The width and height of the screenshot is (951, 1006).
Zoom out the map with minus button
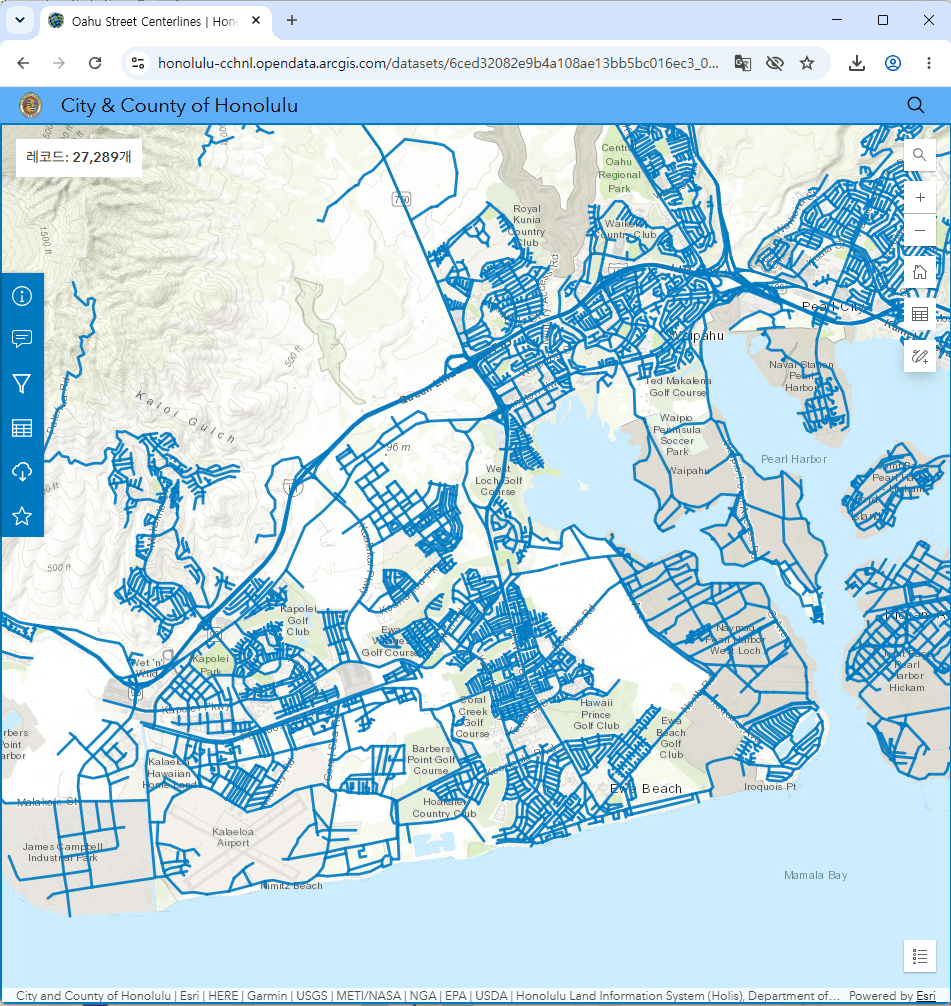coord(920,230)
